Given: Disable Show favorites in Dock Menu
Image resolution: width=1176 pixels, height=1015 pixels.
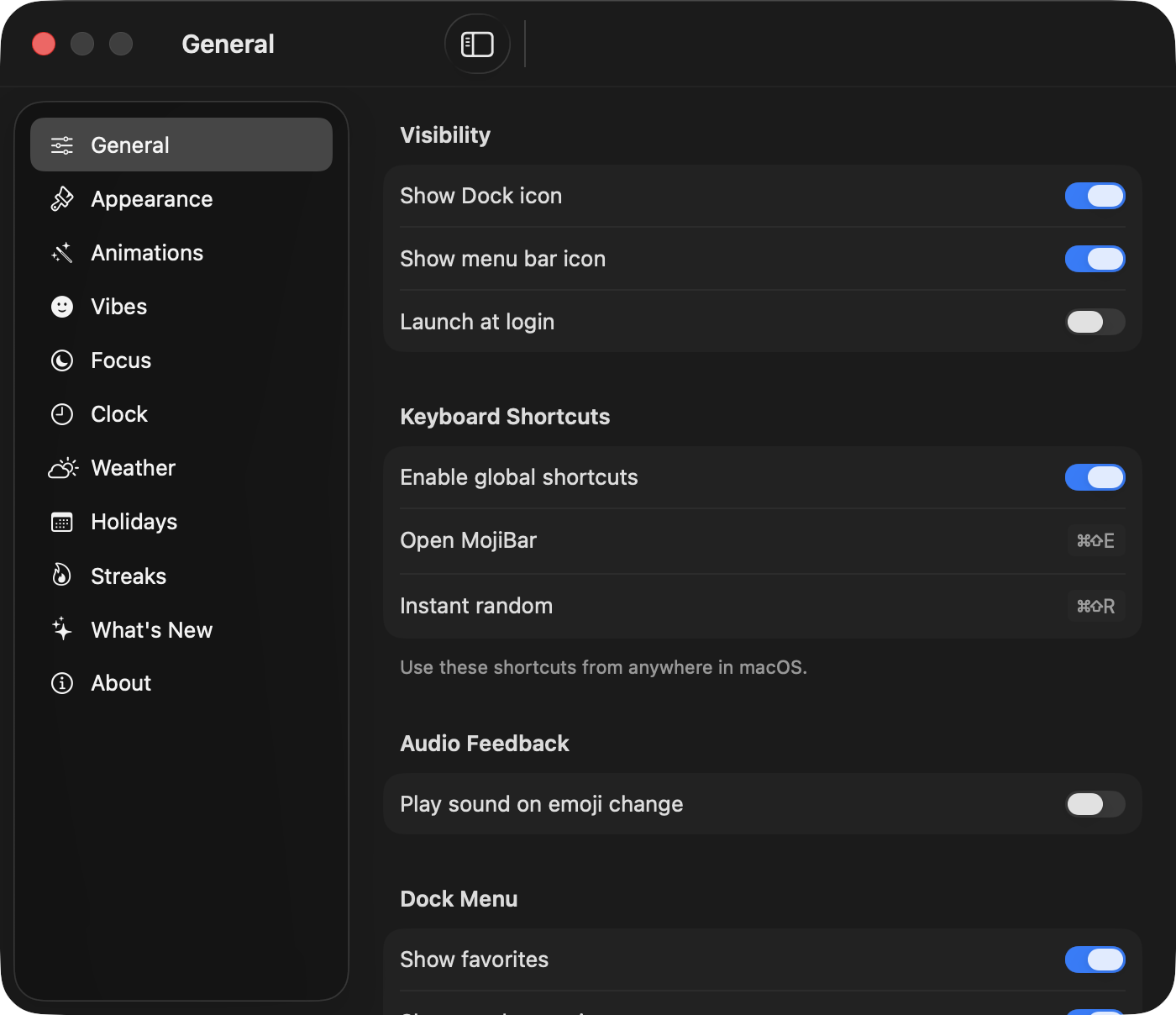Looking at the screenshot, I should pyautogui.click(x=1095, y=959).
